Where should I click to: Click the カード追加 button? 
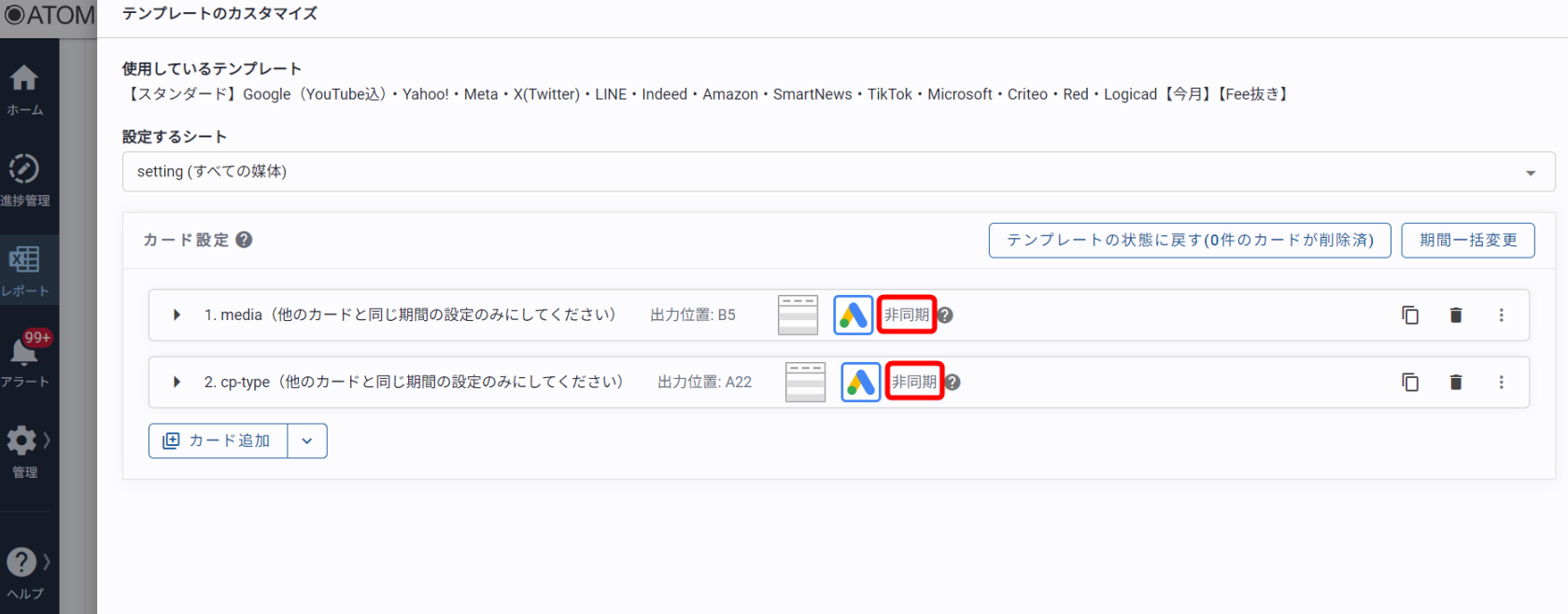coord(219,441)
